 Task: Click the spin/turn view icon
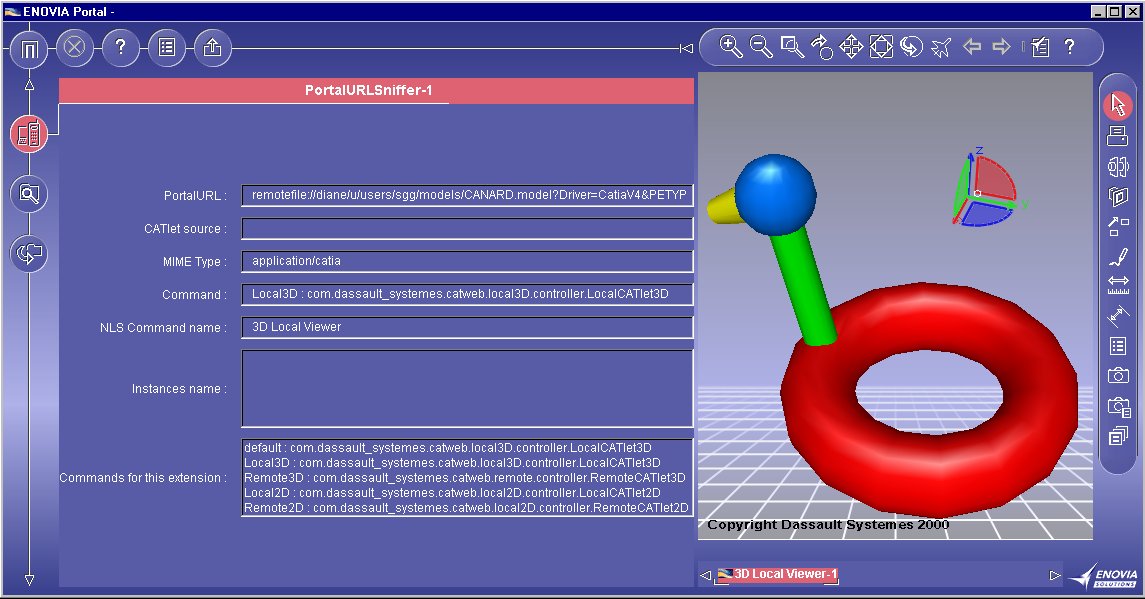pyautogui.click(x=911, y=47)
